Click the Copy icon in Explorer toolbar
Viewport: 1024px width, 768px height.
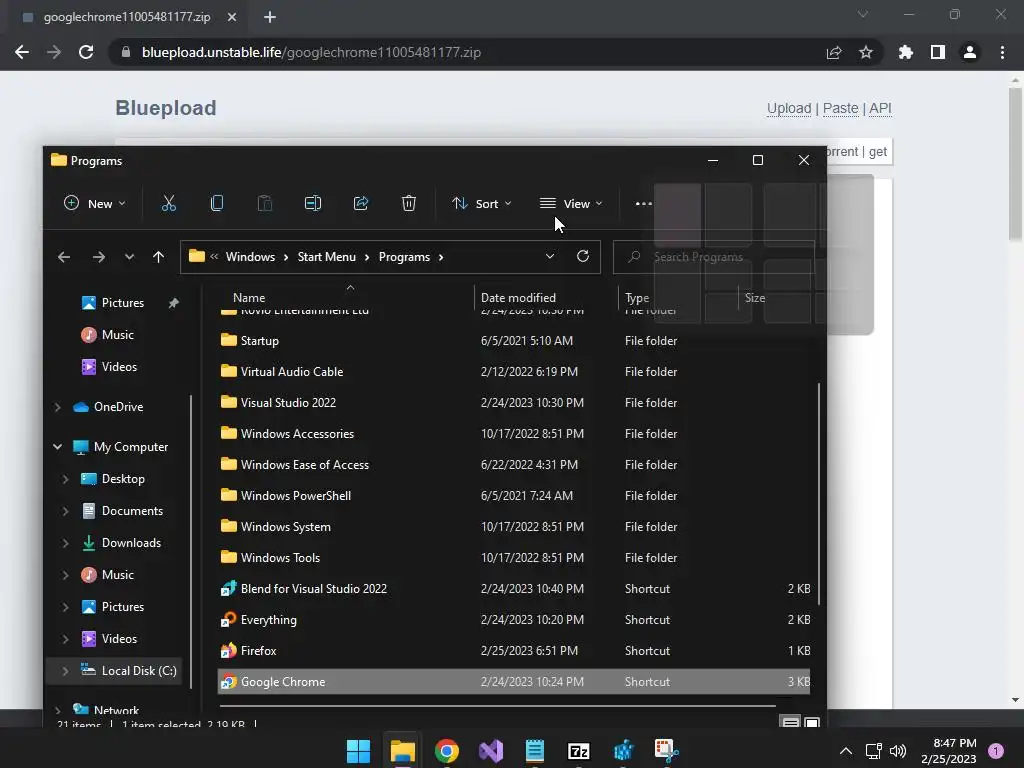(x=217, y=204)
